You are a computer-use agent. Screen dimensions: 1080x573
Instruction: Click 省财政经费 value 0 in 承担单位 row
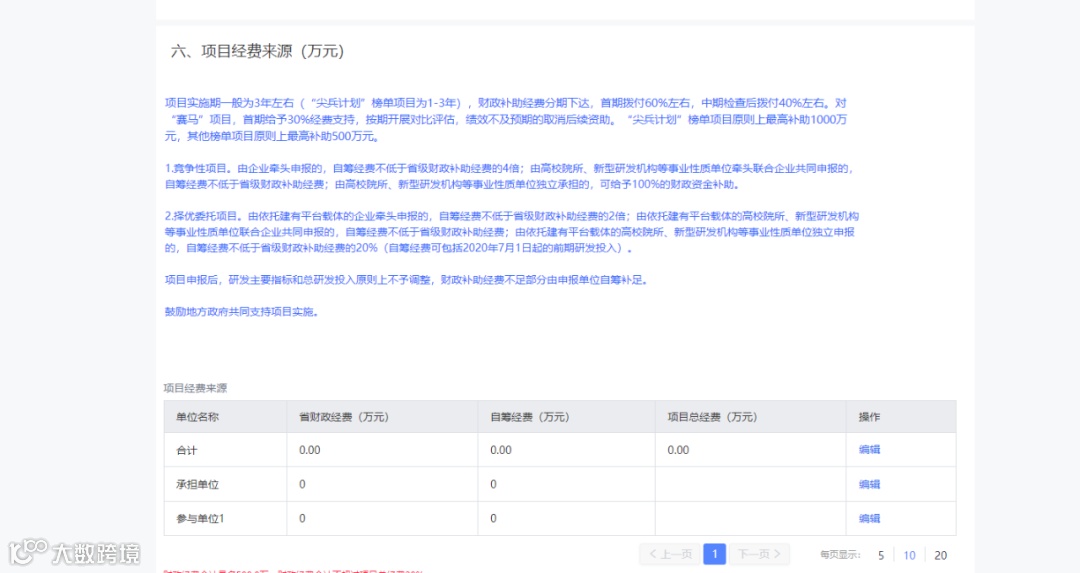302,484
